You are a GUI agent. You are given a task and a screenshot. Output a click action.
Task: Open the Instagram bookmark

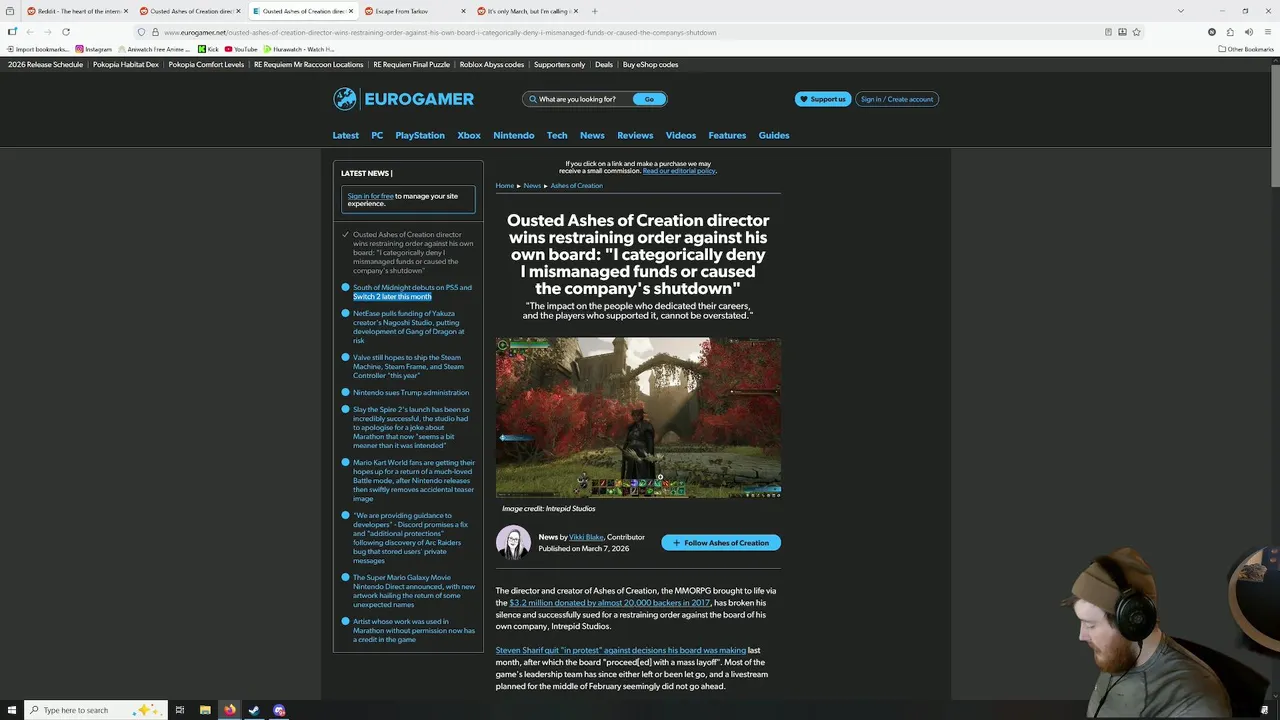pos(94,49)
